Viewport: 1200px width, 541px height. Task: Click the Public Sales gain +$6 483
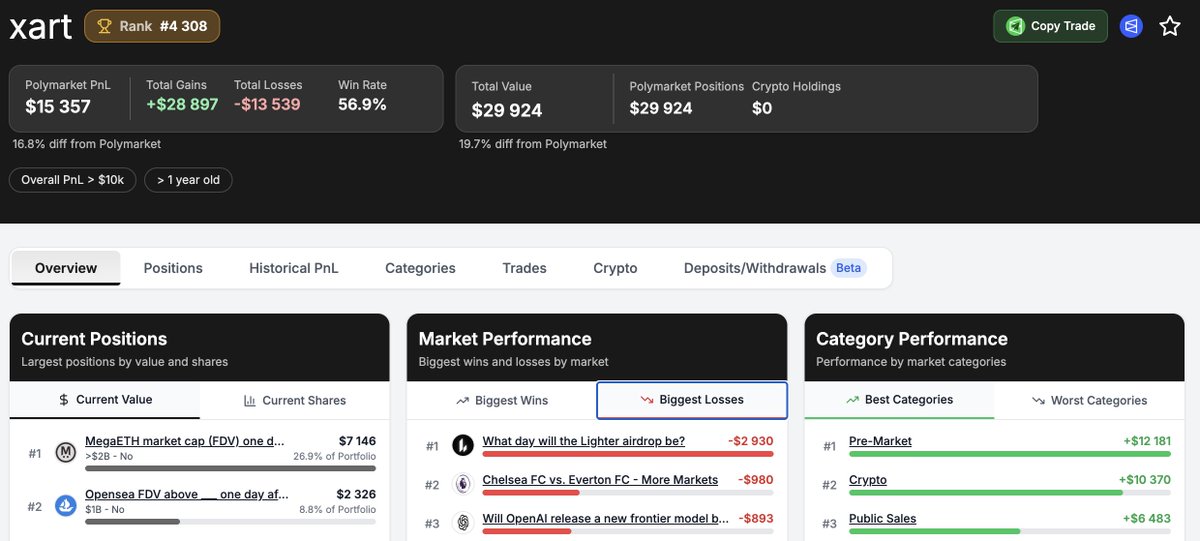pos(1147,519)
